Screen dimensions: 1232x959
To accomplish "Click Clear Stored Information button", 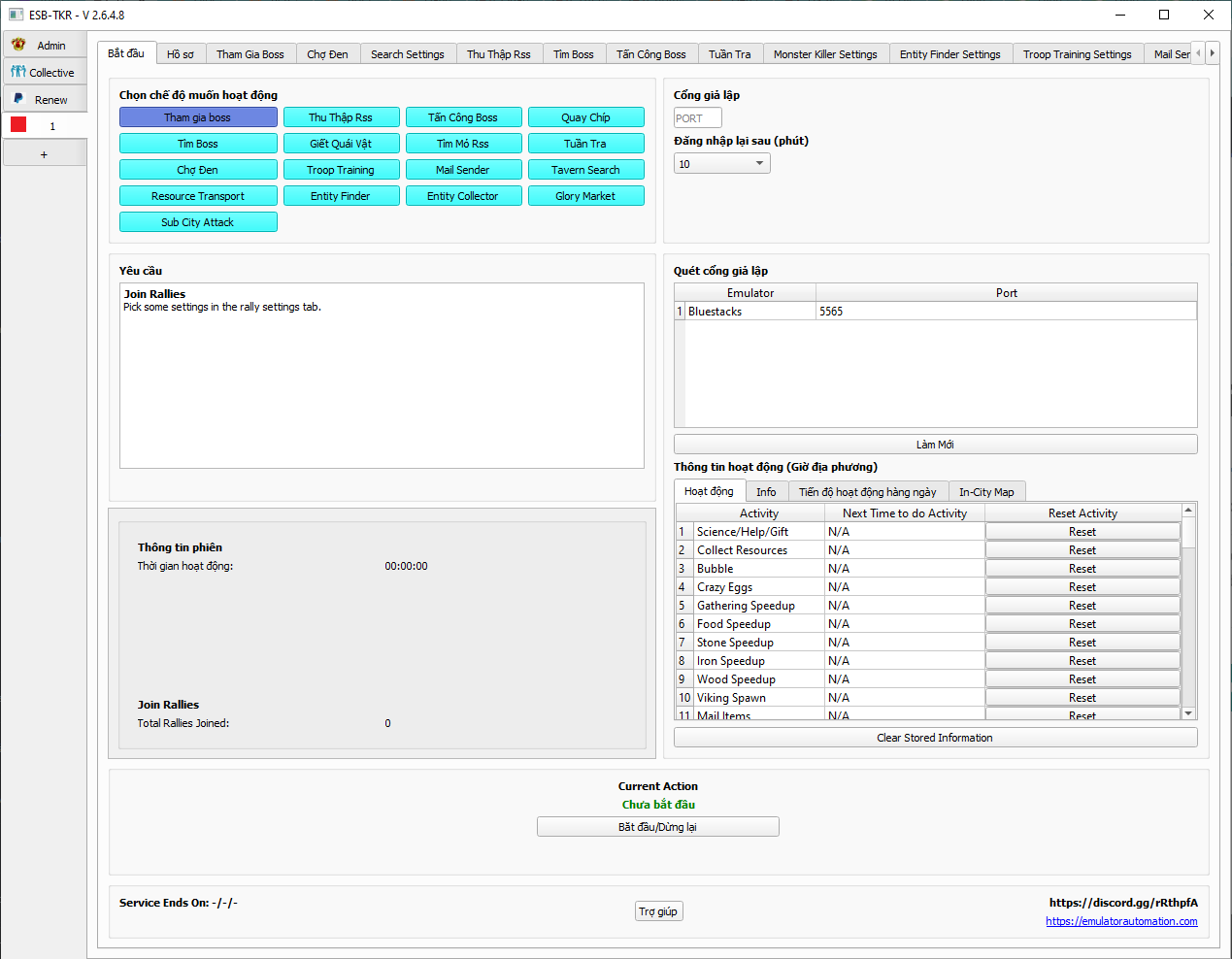I will (936, 738).
